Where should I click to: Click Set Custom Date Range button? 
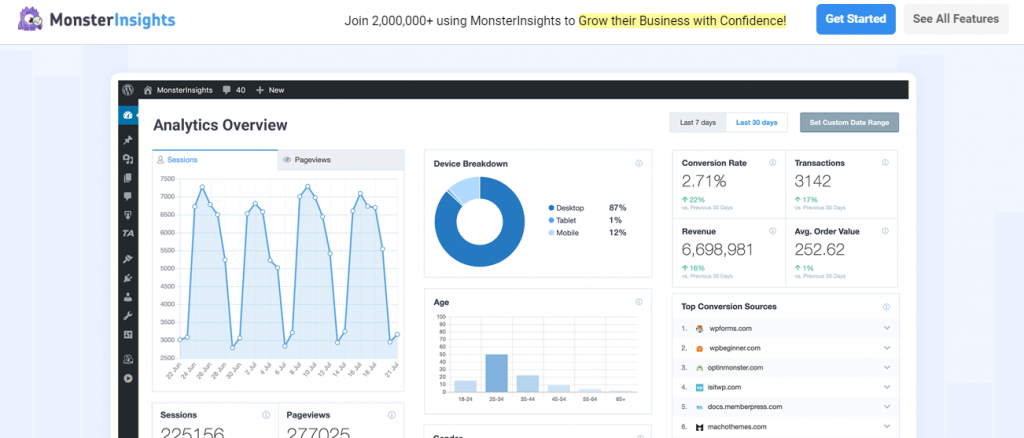point(849,123)
